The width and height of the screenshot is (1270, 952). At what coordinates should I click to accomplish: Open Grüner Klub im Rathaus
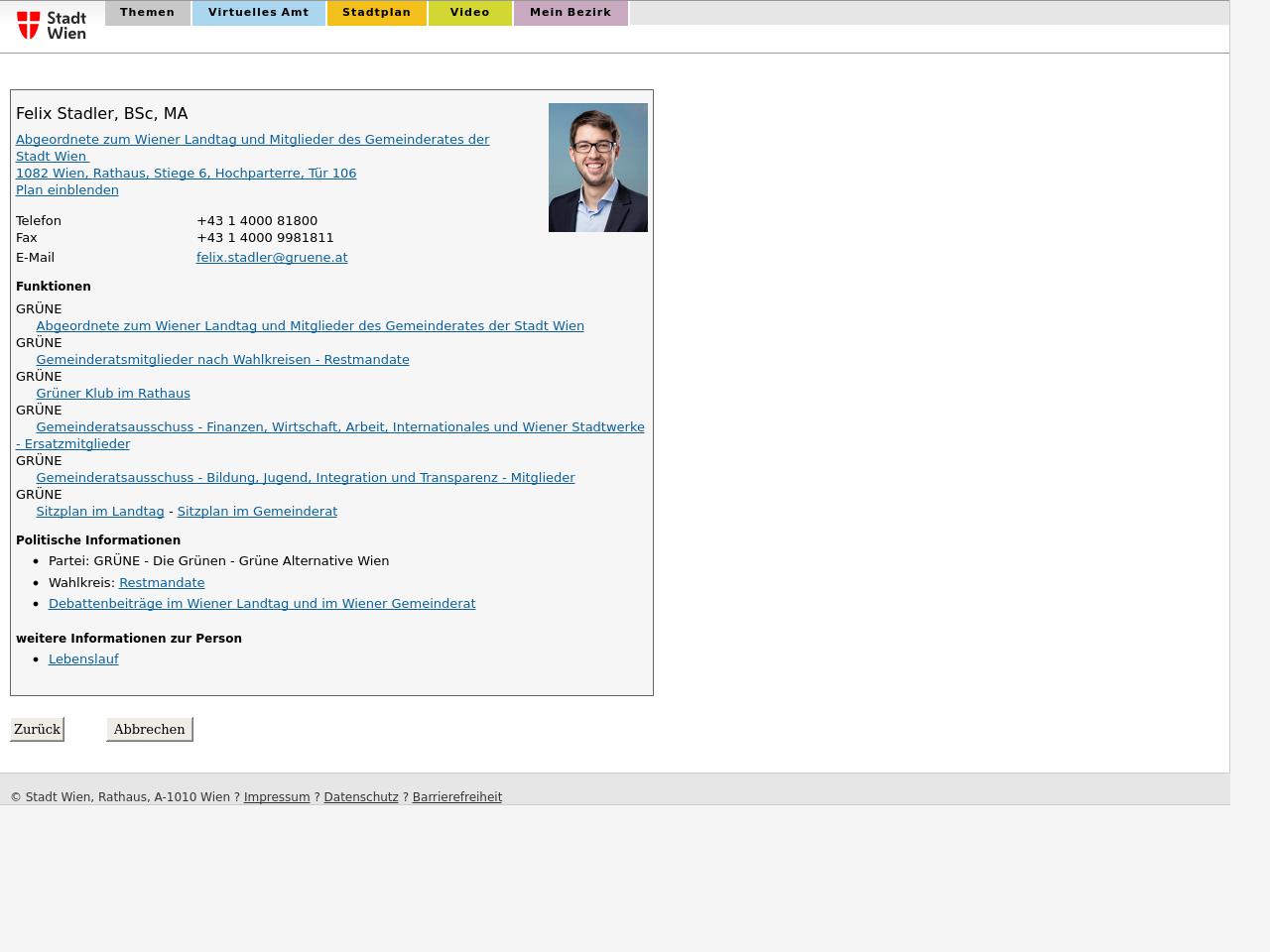click(113, 393)
